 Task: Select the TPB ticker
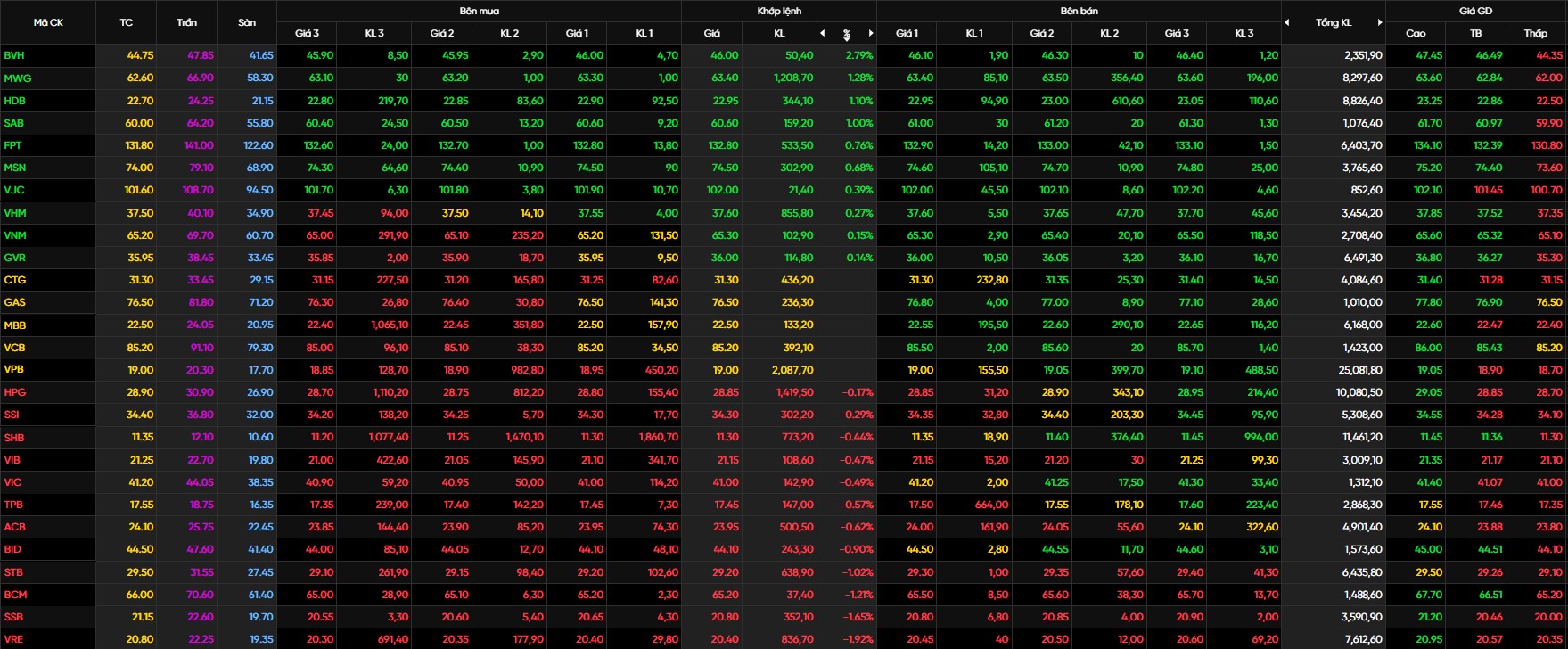pos(13,505)
